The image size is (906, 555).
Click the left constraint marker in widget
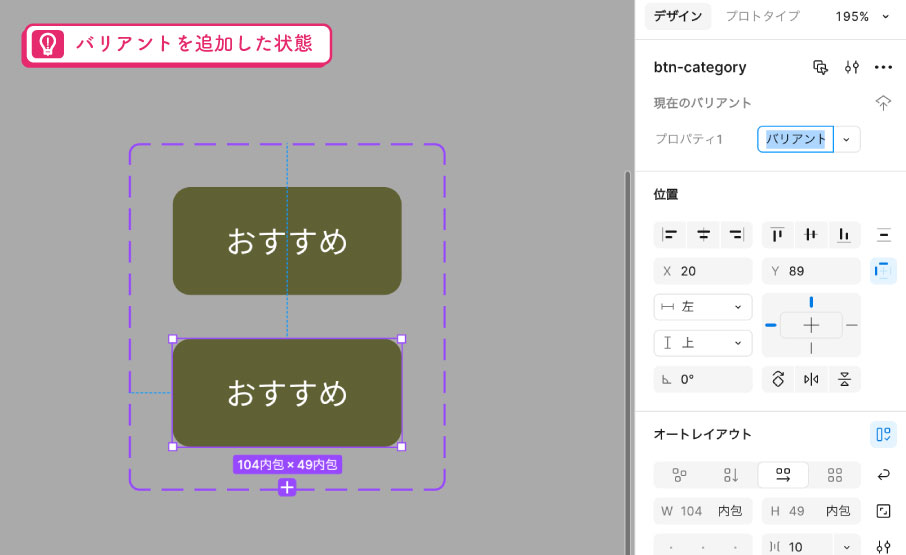[771, 325]
